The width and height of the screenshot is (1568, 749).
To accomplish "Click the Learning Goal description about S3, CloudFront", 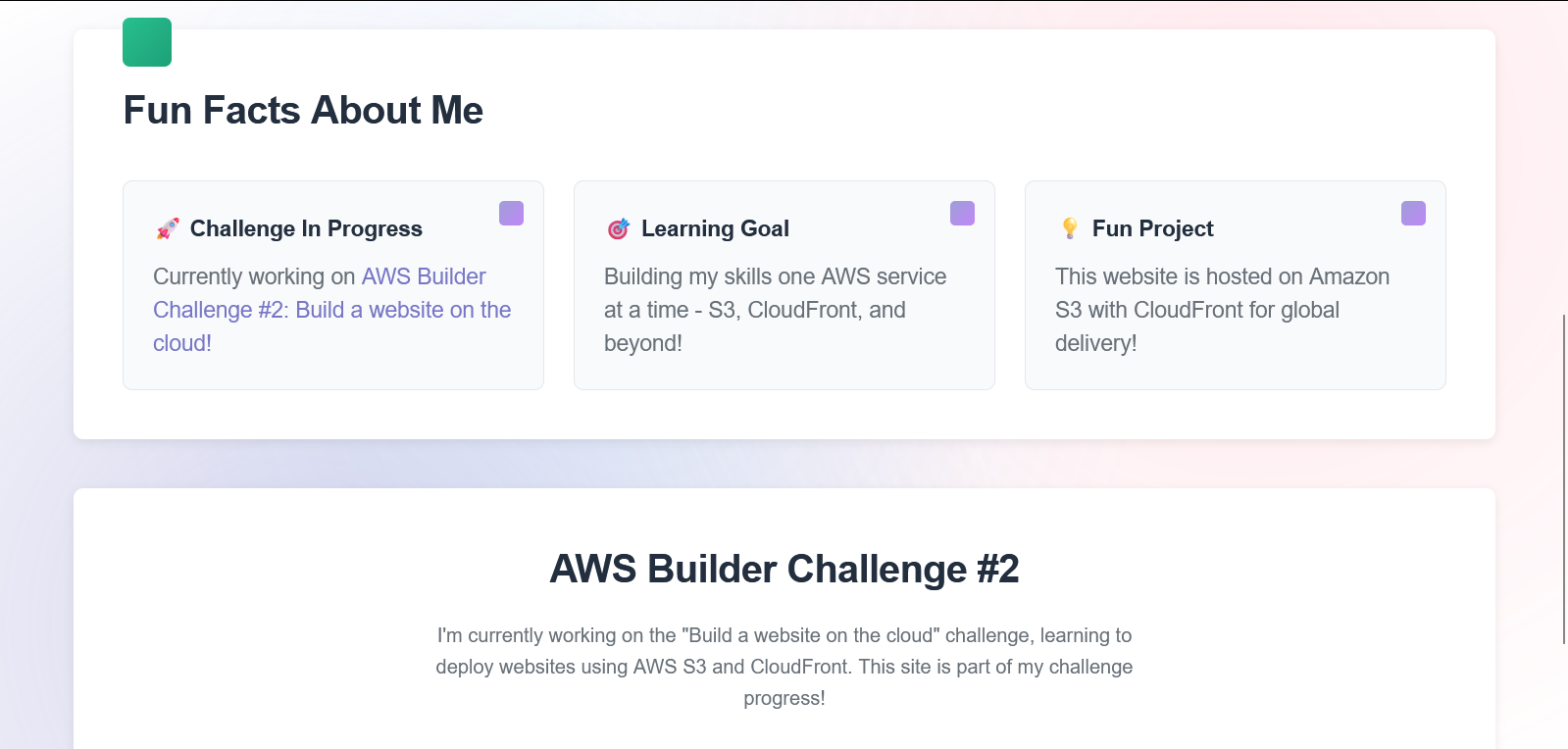I will coord(775,310).
